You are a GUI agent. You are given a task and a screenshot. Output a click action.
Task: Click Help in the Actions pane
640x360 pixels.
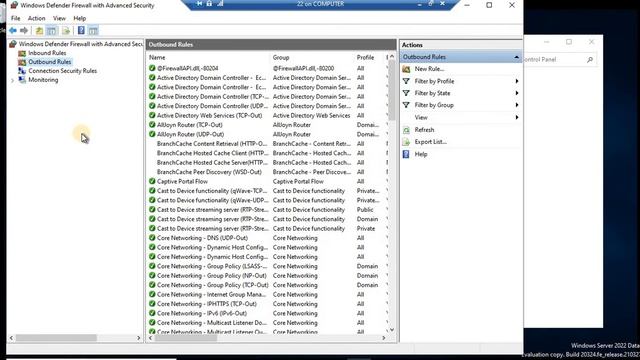coord(421,154)
